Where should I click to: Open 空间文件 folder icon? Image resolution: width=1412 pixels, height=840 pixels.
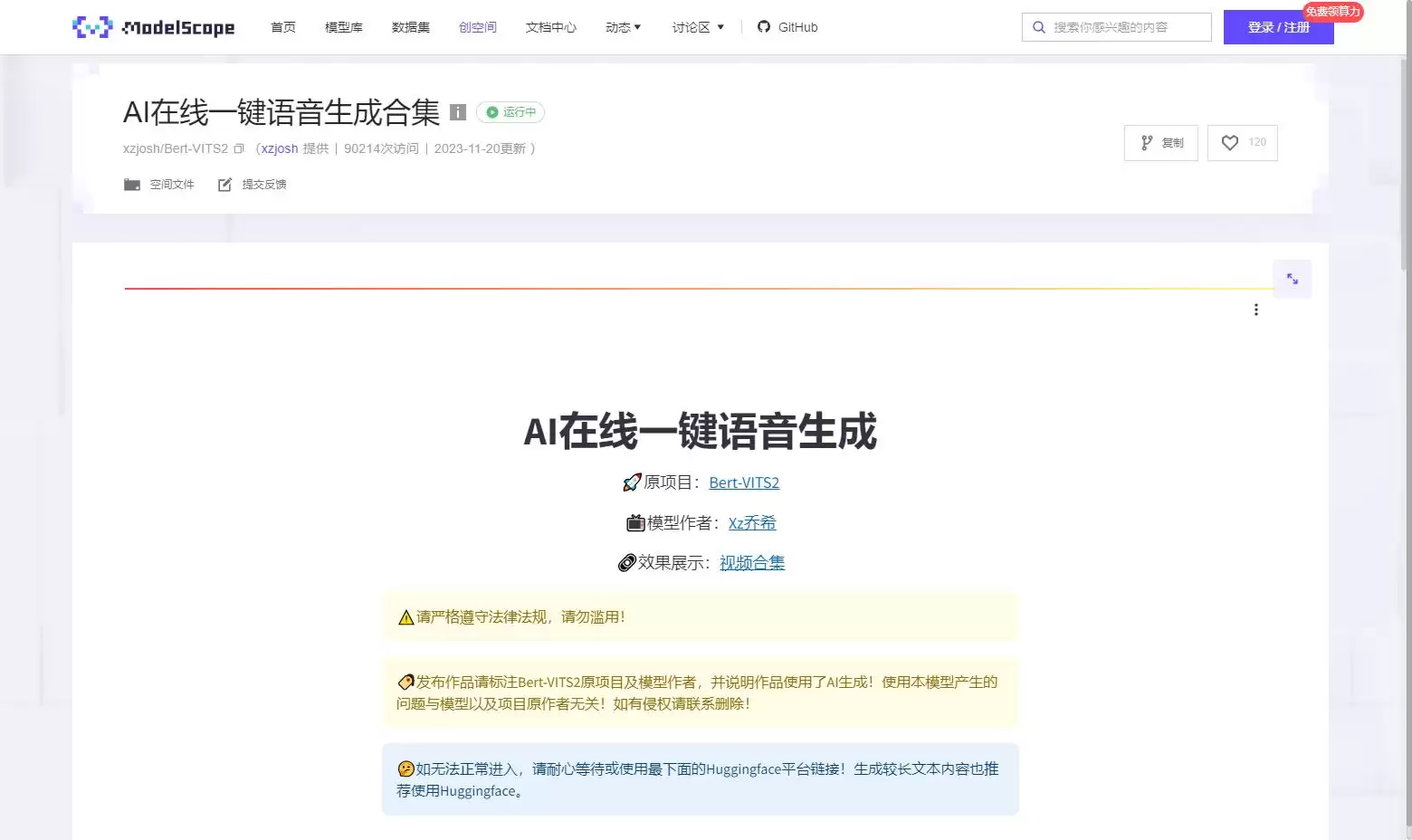pyautogui.click(x=132, y=185)
